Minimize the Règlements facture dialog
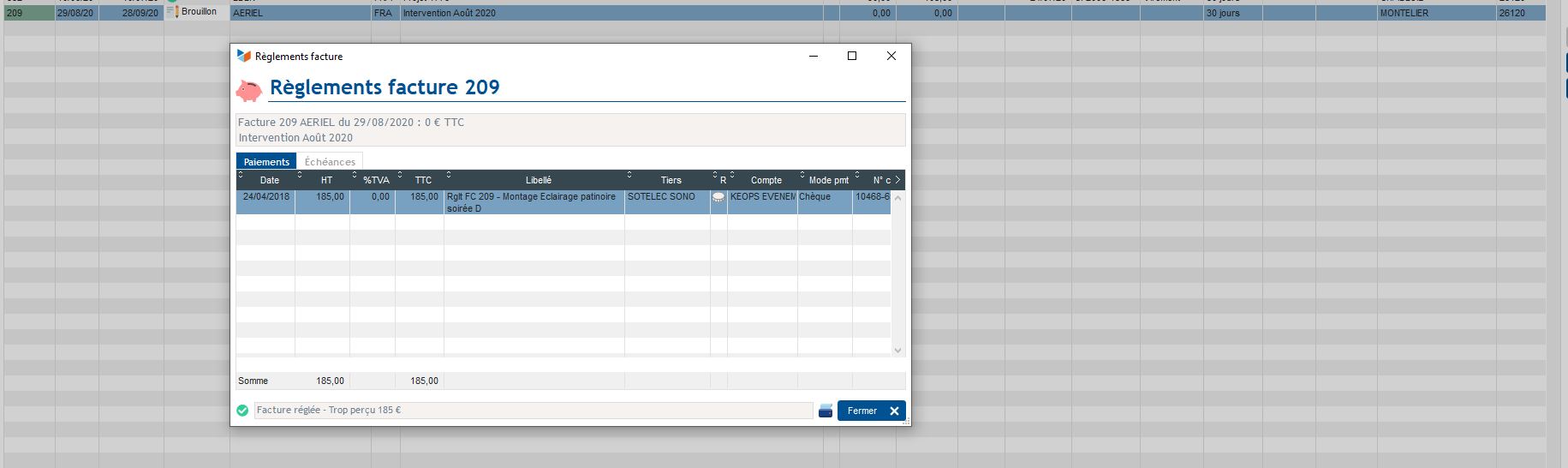This screenshot has height=468, width=1568. pos(813,56)
